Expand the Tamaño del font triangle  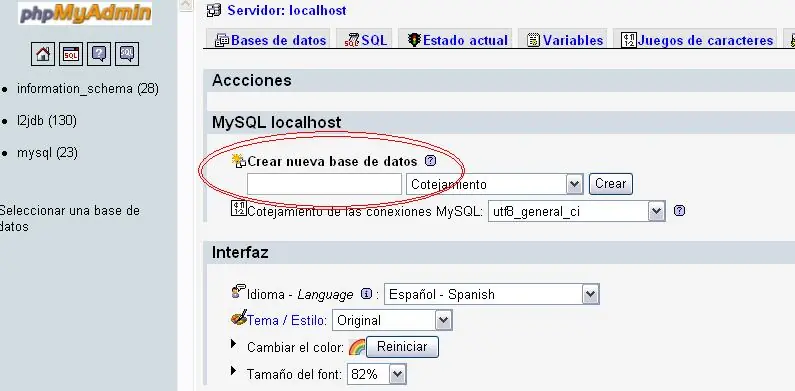click(x=234, y=370)
